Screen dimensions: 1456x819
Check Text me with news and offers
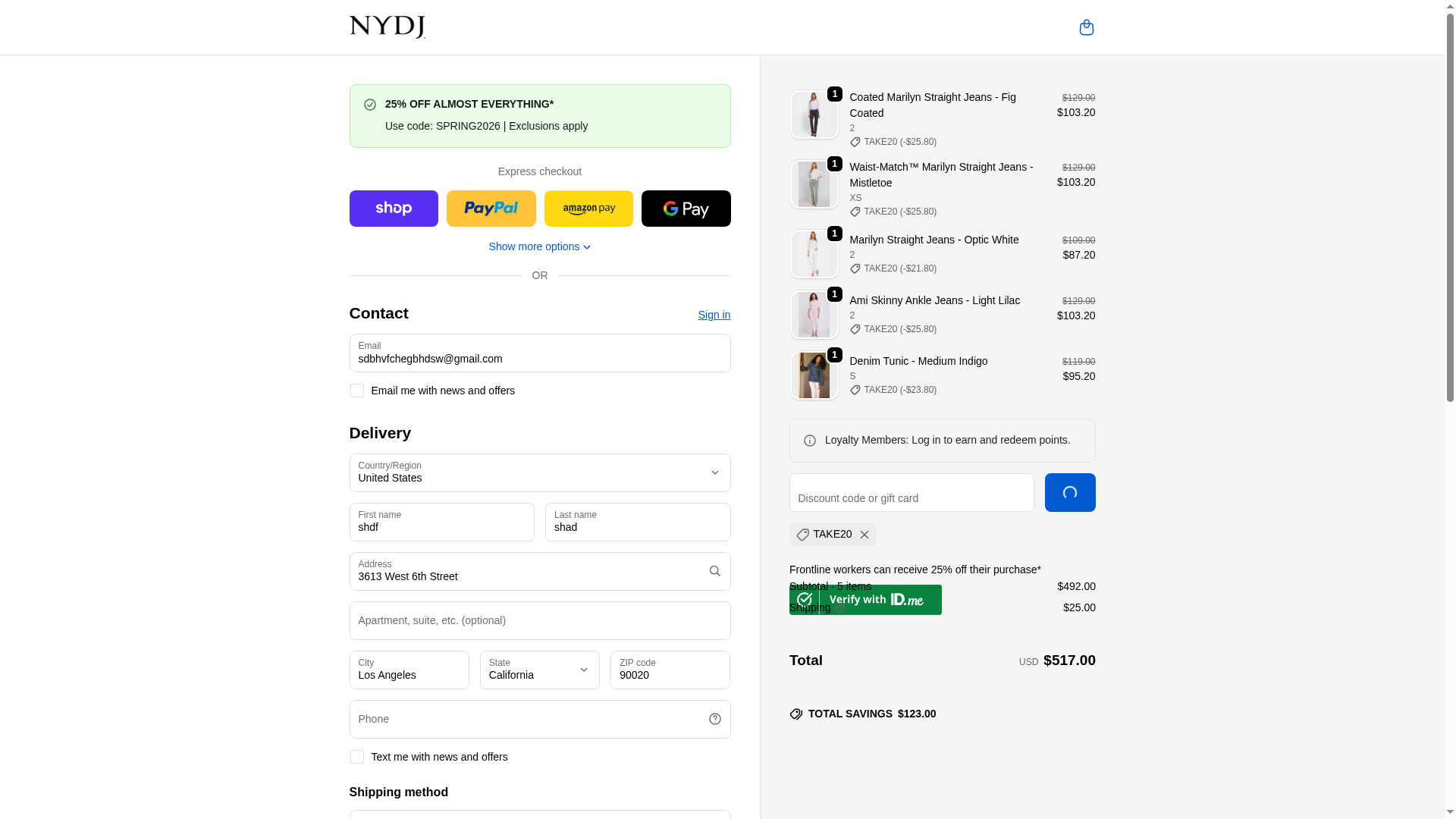coord(356,757)
